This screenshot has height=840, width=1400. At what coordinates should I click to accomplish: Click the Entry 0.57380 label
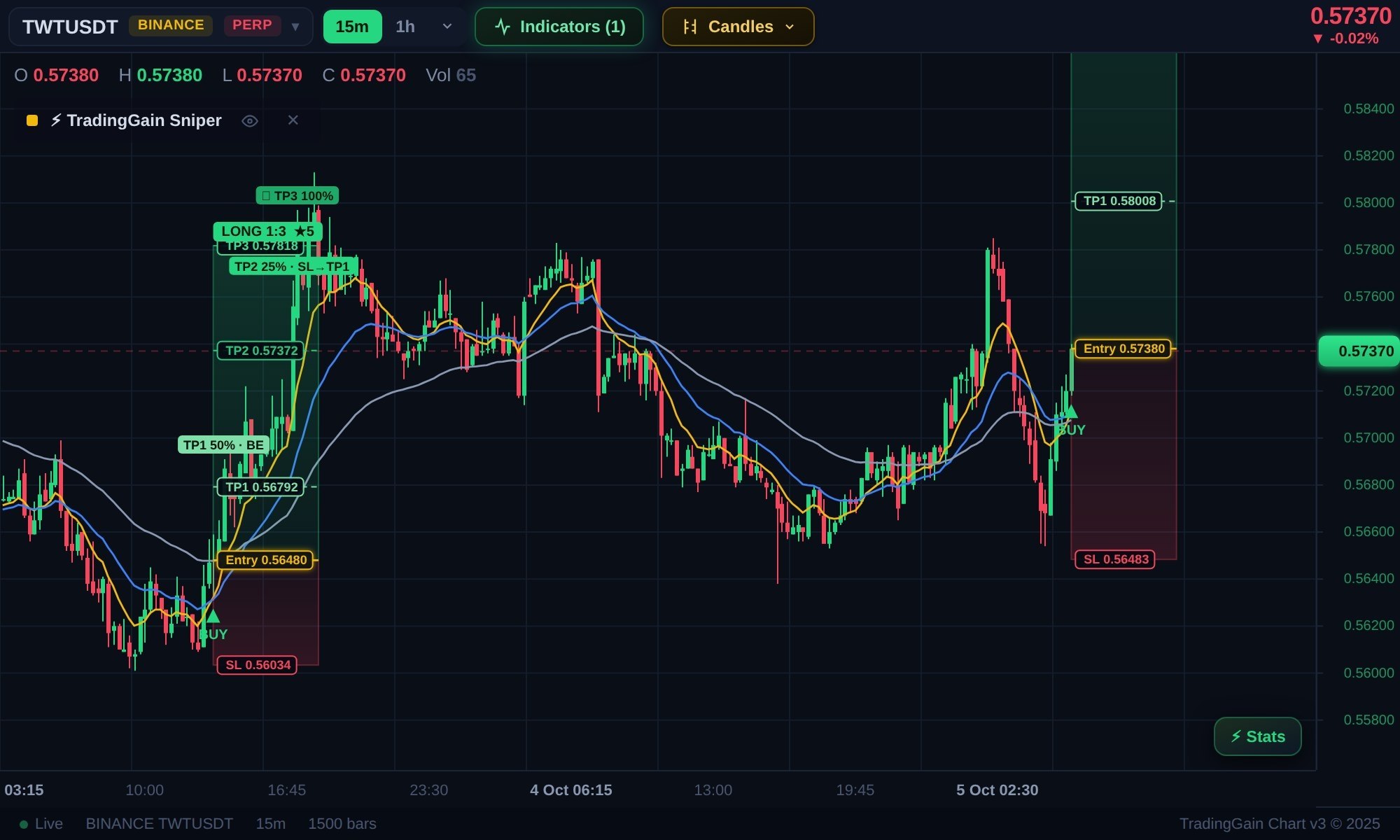1123,349
